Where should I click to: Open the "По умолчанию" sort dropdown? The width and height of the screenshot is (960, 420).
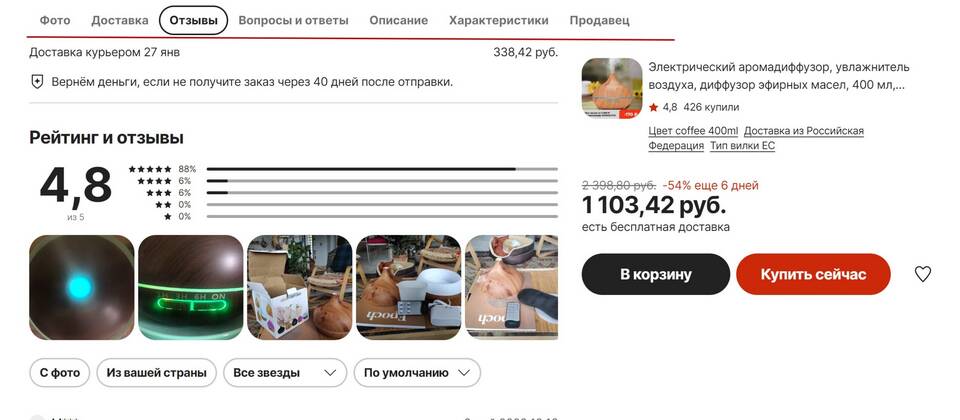[x=417, y=373]
